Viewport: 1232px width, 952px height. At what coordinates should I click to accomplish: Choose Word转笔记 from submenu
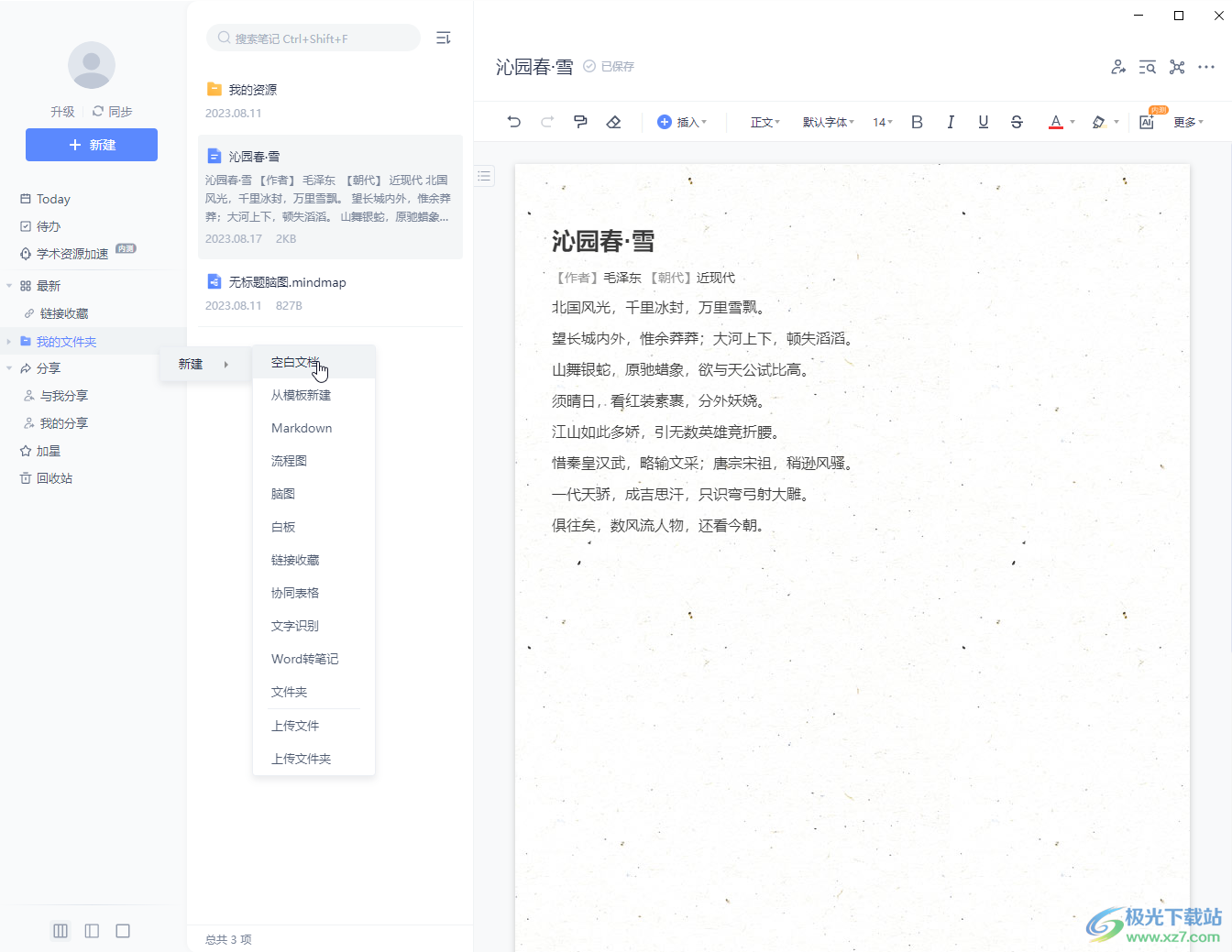click(x=313, y=659)
